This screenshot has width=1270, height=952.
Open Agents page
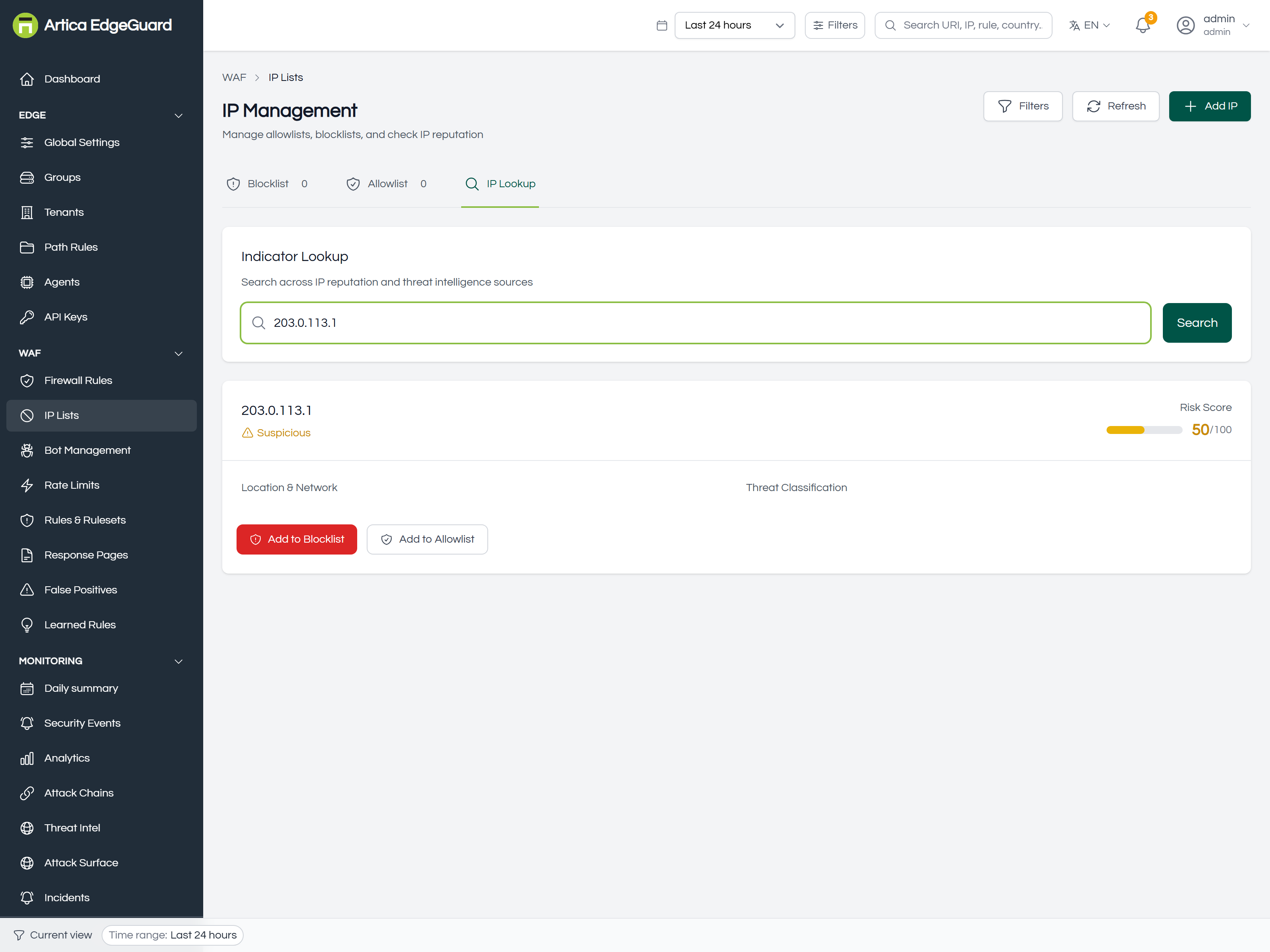coord(101,282)
